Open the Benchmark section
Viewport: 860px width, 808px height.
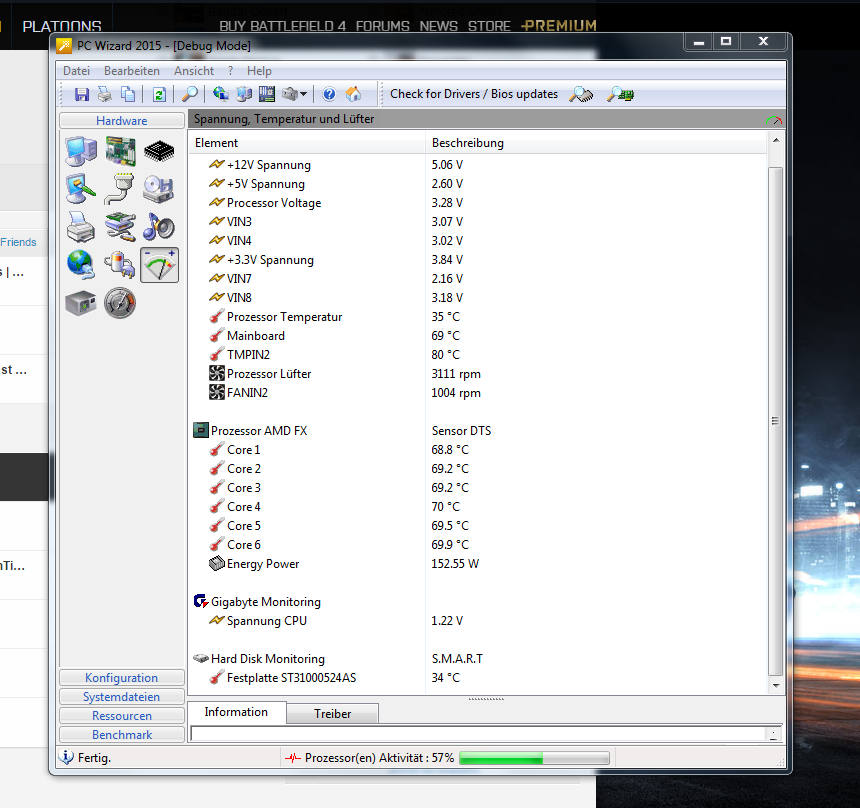[122, 734]
